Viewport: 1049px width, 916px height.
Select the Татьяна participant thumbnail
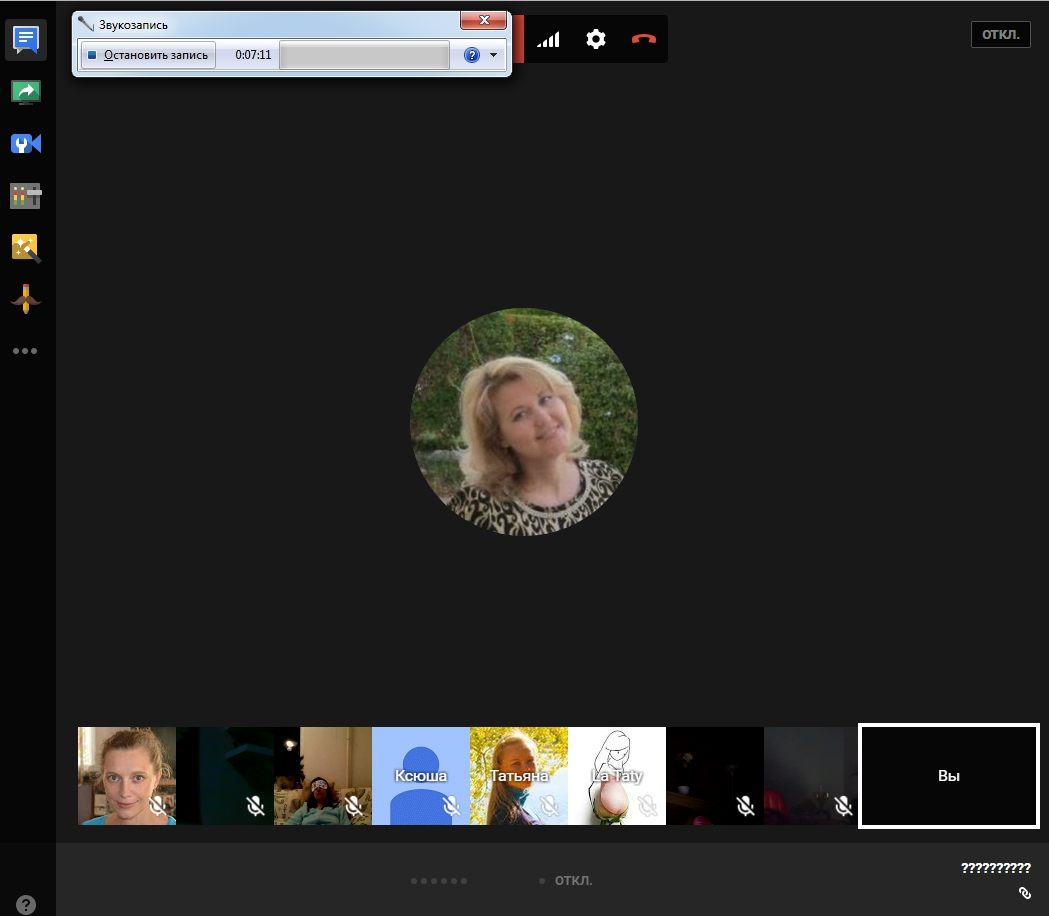pyautogui.click(x=518, y=775)
